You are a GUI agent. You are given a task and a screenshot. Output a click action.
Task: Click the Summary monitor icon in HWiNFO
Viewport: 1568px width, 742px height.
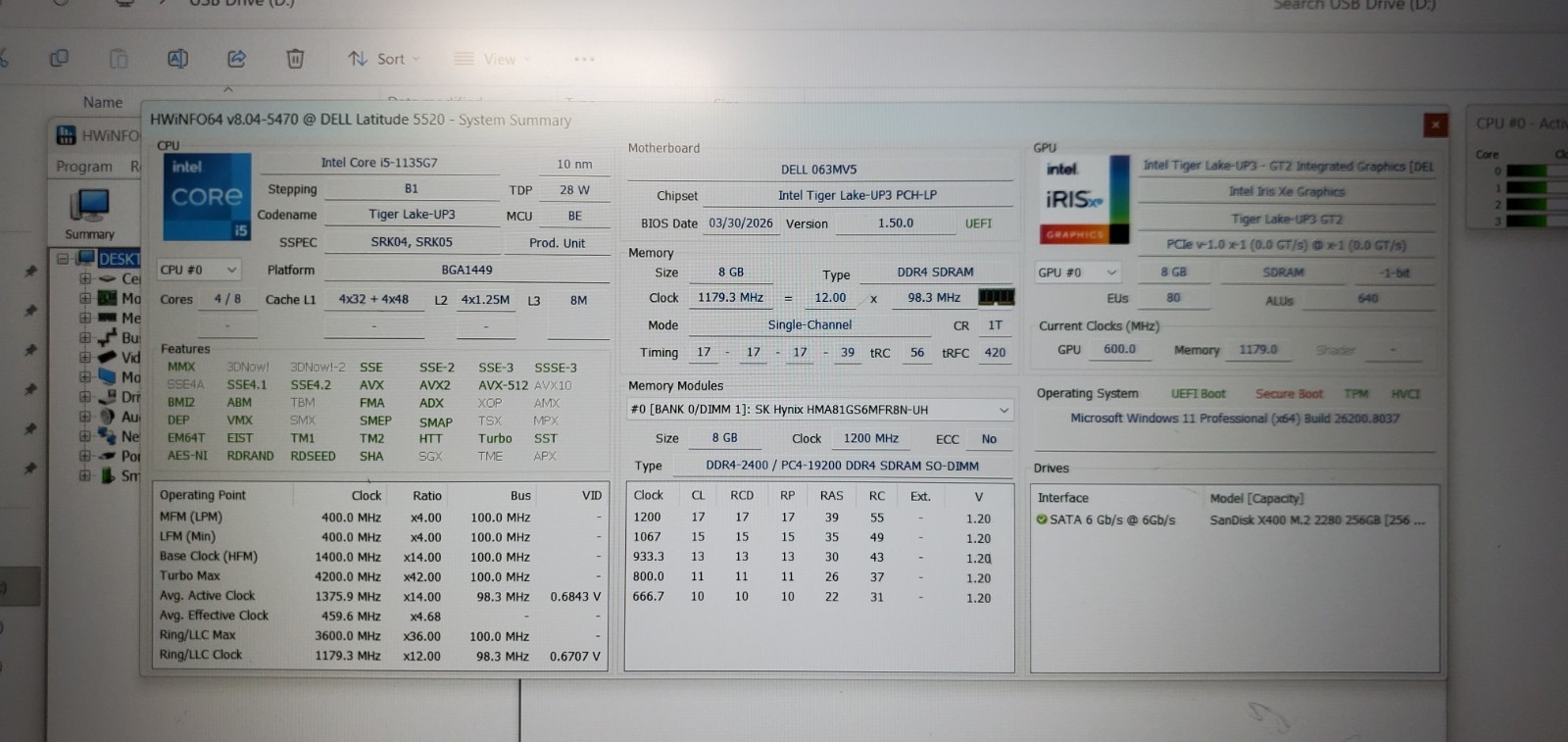(89, 207)
